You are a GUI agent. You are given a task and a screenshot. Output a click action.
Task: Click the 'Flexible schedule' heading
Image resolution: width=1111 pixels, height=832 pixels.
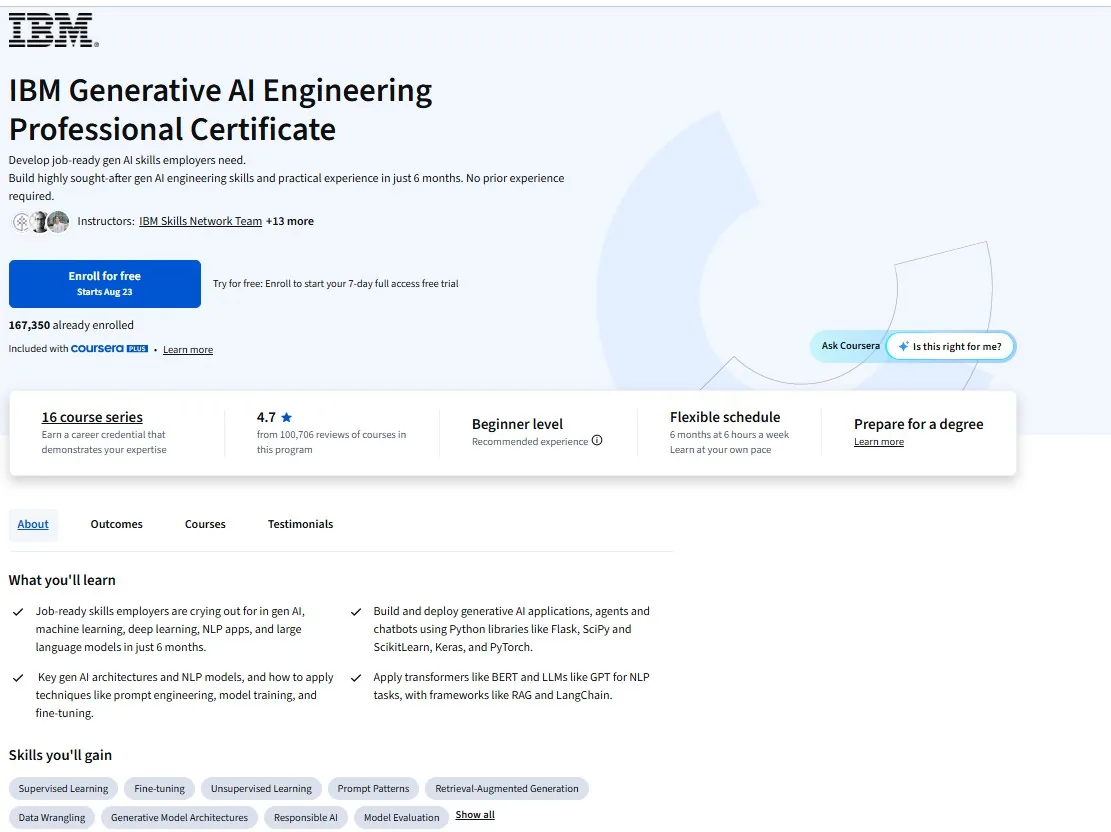725,417
